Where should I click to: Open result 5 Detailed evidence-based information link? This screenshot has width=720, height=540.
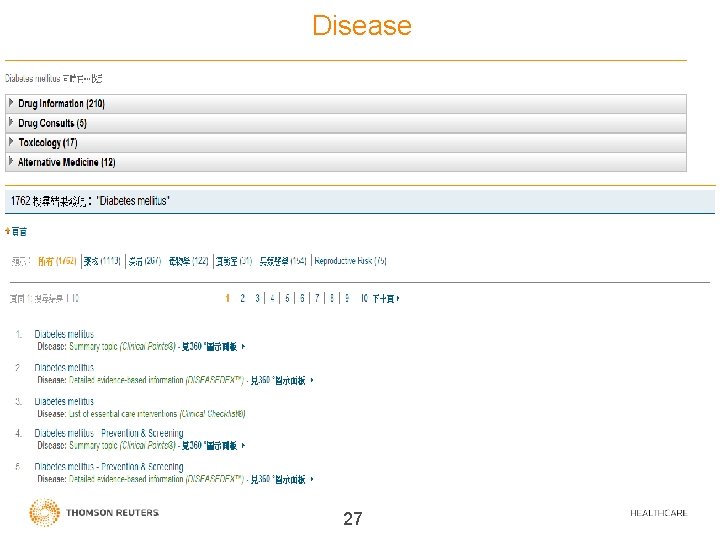click(156, 479)
